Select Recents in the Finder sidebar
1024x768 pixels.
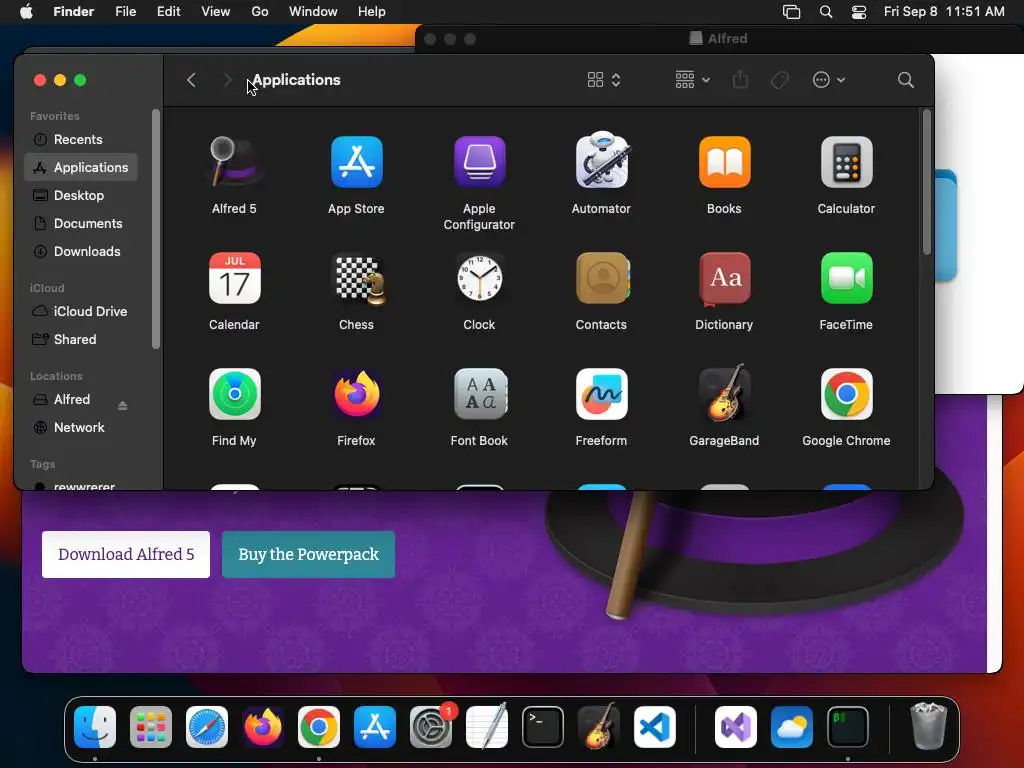tap(81, 140)
